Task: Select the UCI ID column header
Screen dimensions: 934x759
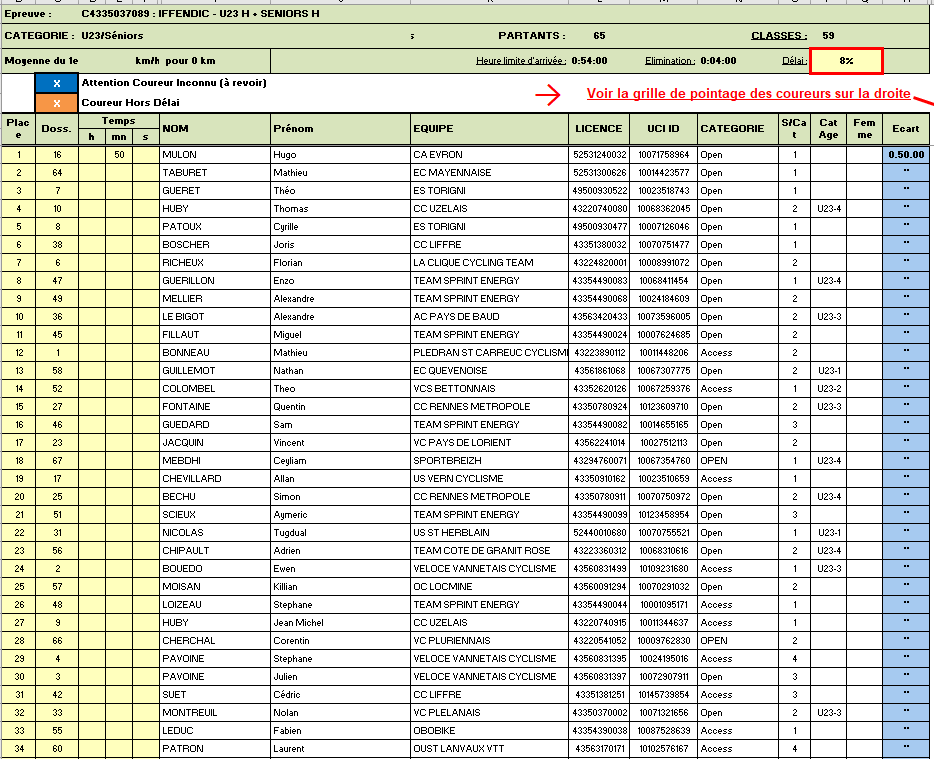Action: 662,129
